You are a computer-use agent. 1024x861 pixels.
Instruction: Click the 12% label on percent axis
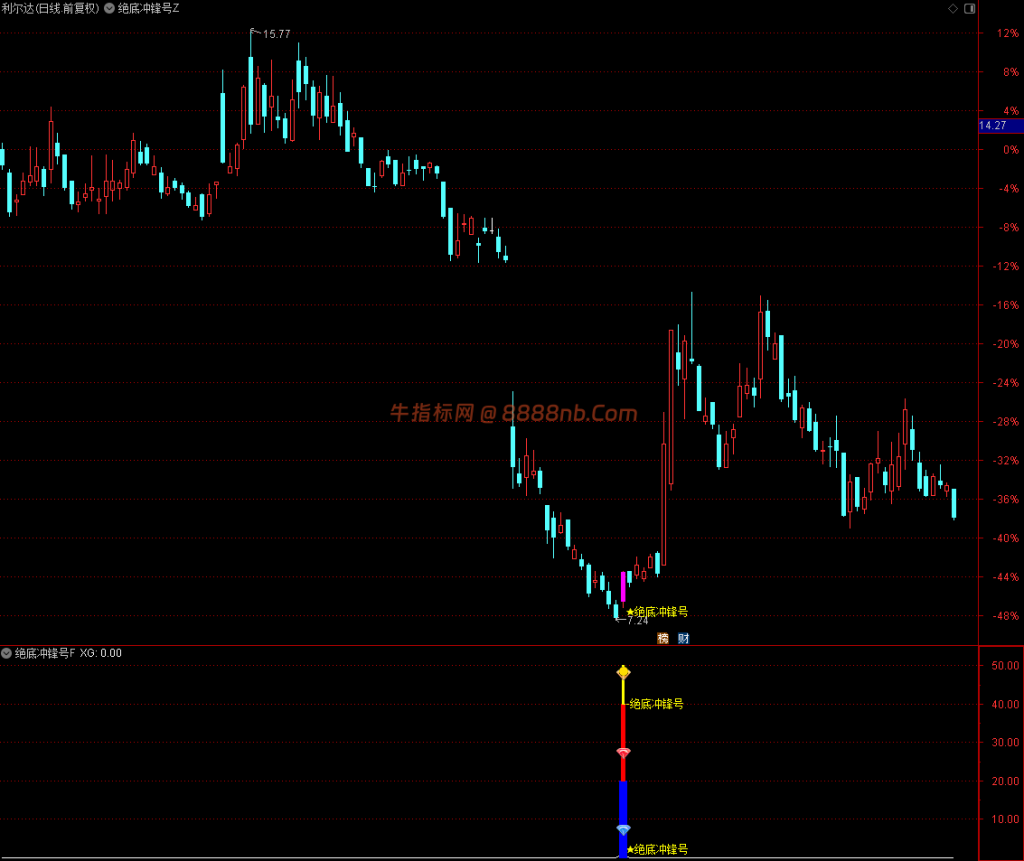click(1008, 33)
